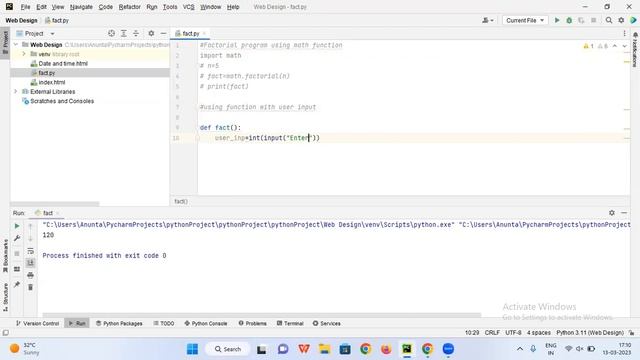The image size is (640, 360).
Task: Rerun fact with the Run panel play icon
Action: tap(17, 226)
